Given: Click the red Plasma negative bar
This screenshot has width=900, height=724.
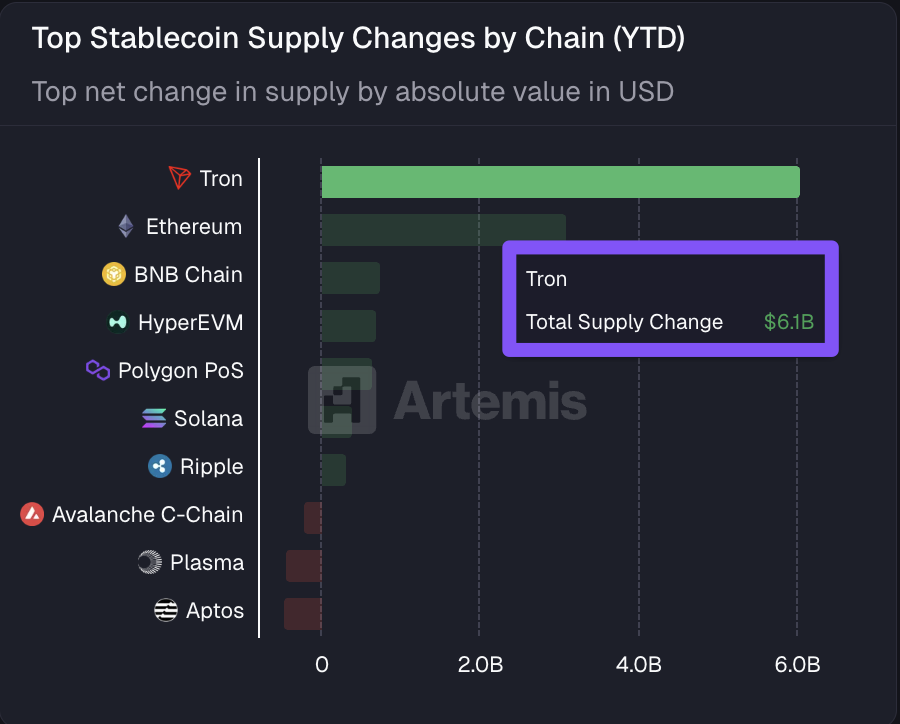Looking at the screenshot, I should pos(304,566).
